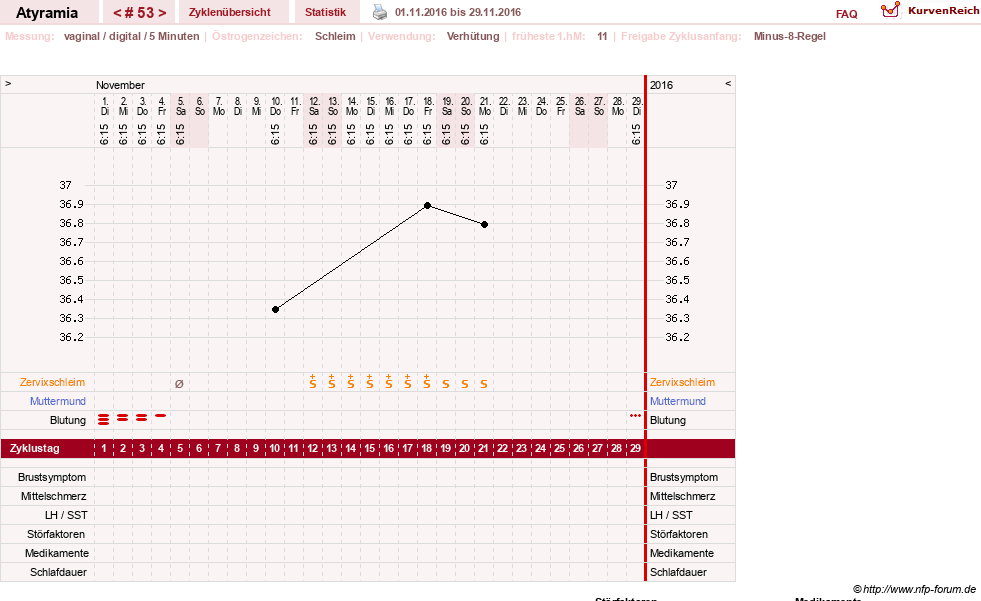The width and height of the screenshot is (981, 601).
Task: Click cycle day 10 in Zyklustag row
Action: pos(275,448)
